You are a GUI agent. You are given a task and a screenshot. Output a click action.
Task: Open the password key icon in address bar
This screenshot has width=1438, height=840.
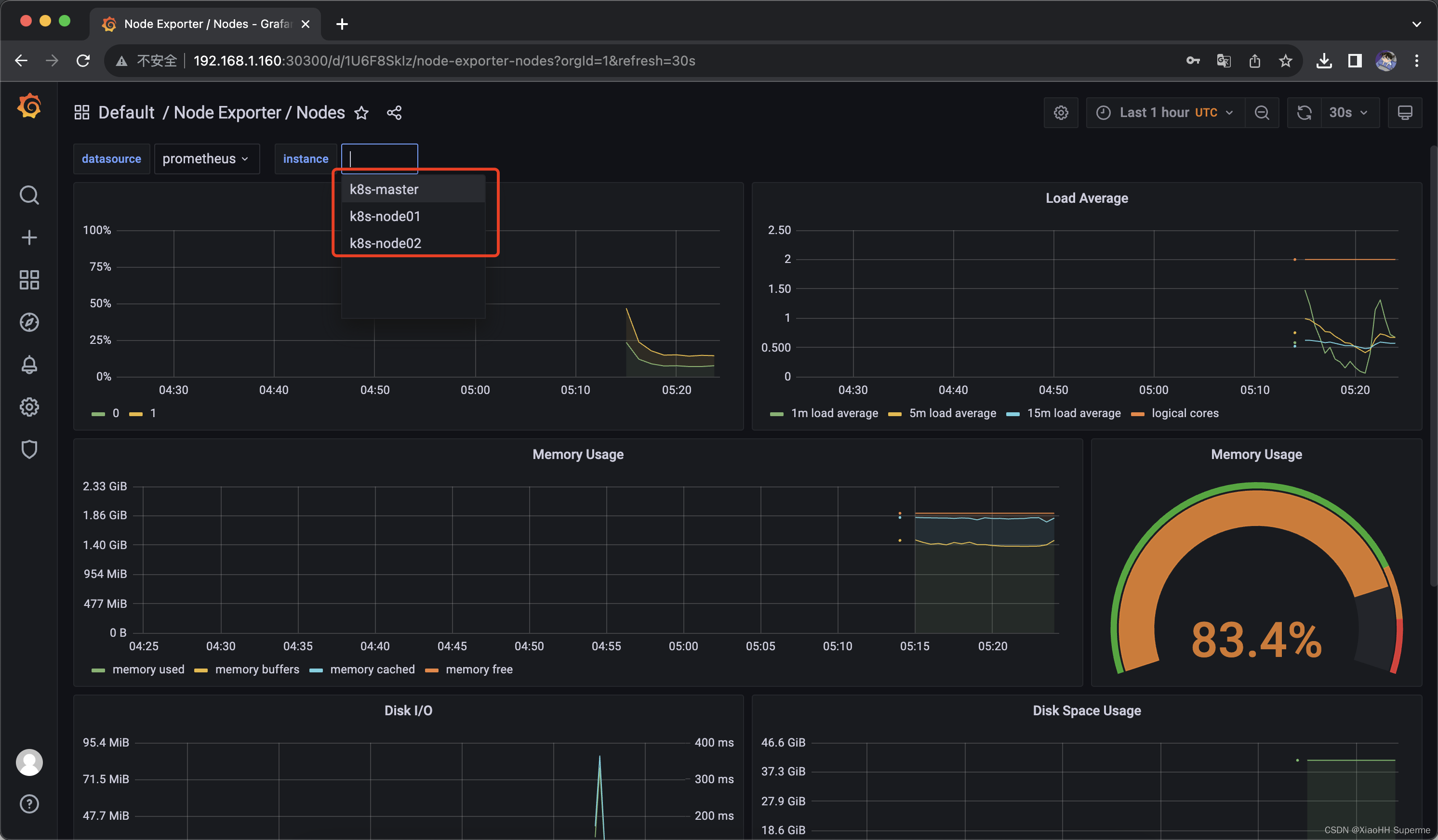1193,61
